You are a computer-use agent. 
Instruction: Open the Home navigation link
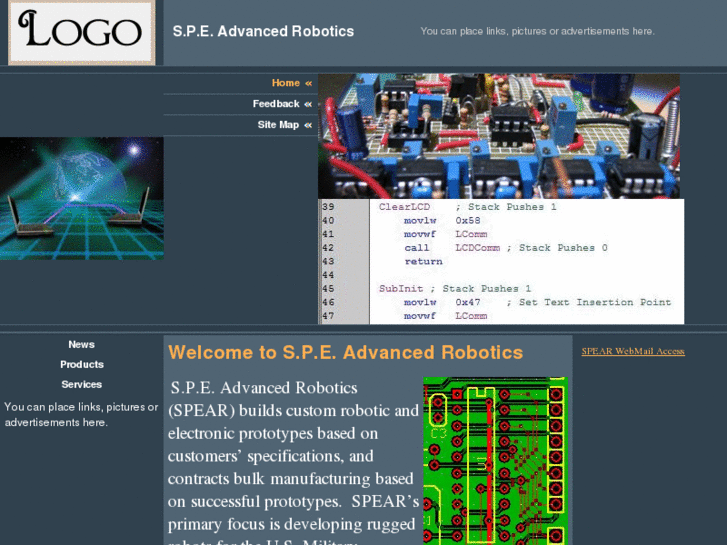[x=286, y=83]
